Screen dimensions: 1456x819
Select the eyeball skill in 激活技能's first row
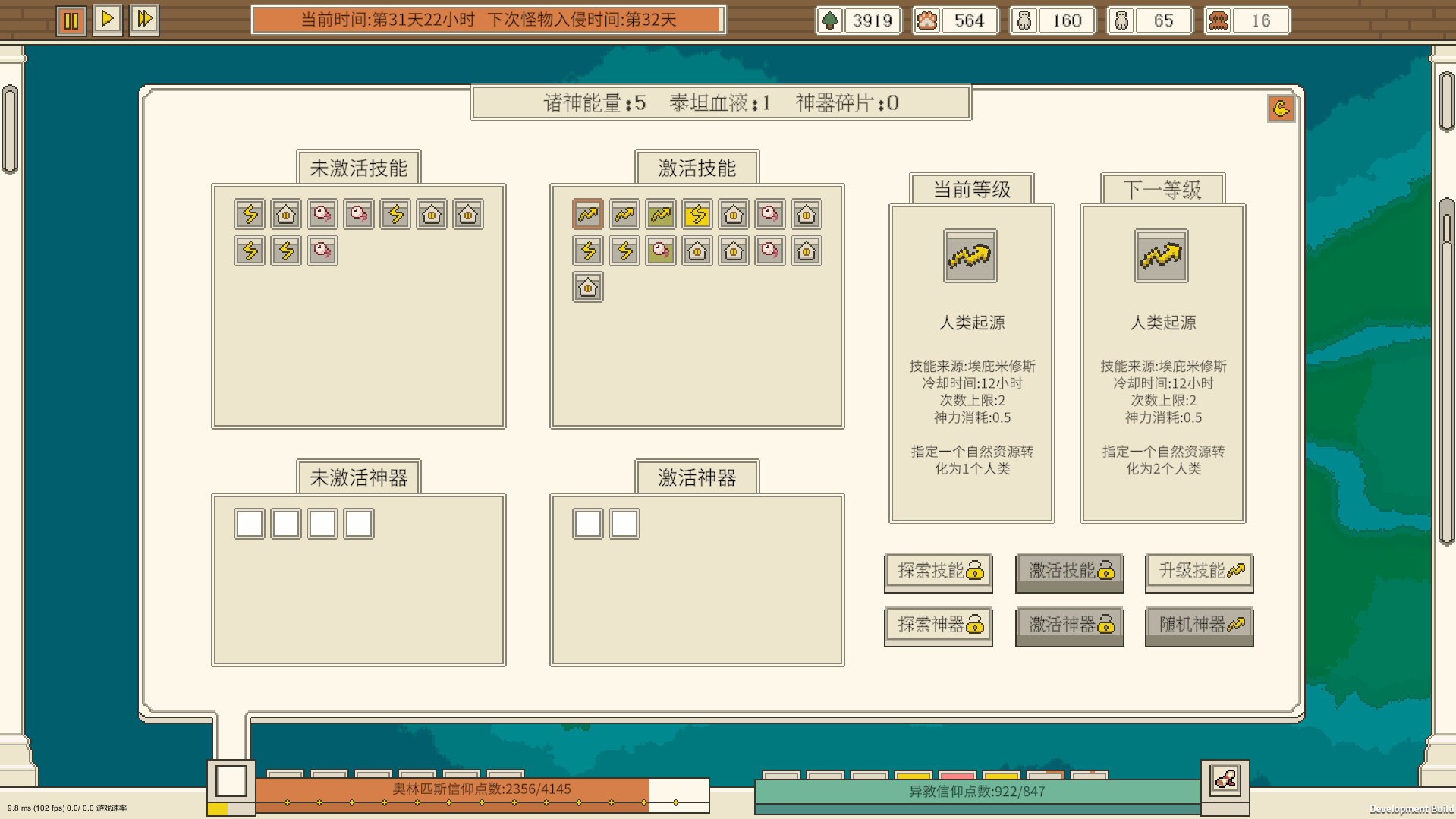(x=770, y=215)
